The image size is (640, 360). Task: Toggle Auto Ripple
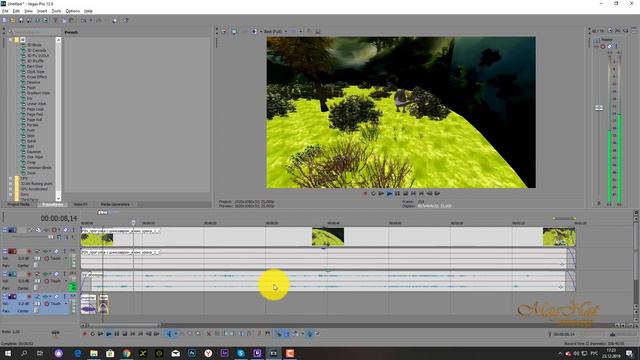coord(296,334)
